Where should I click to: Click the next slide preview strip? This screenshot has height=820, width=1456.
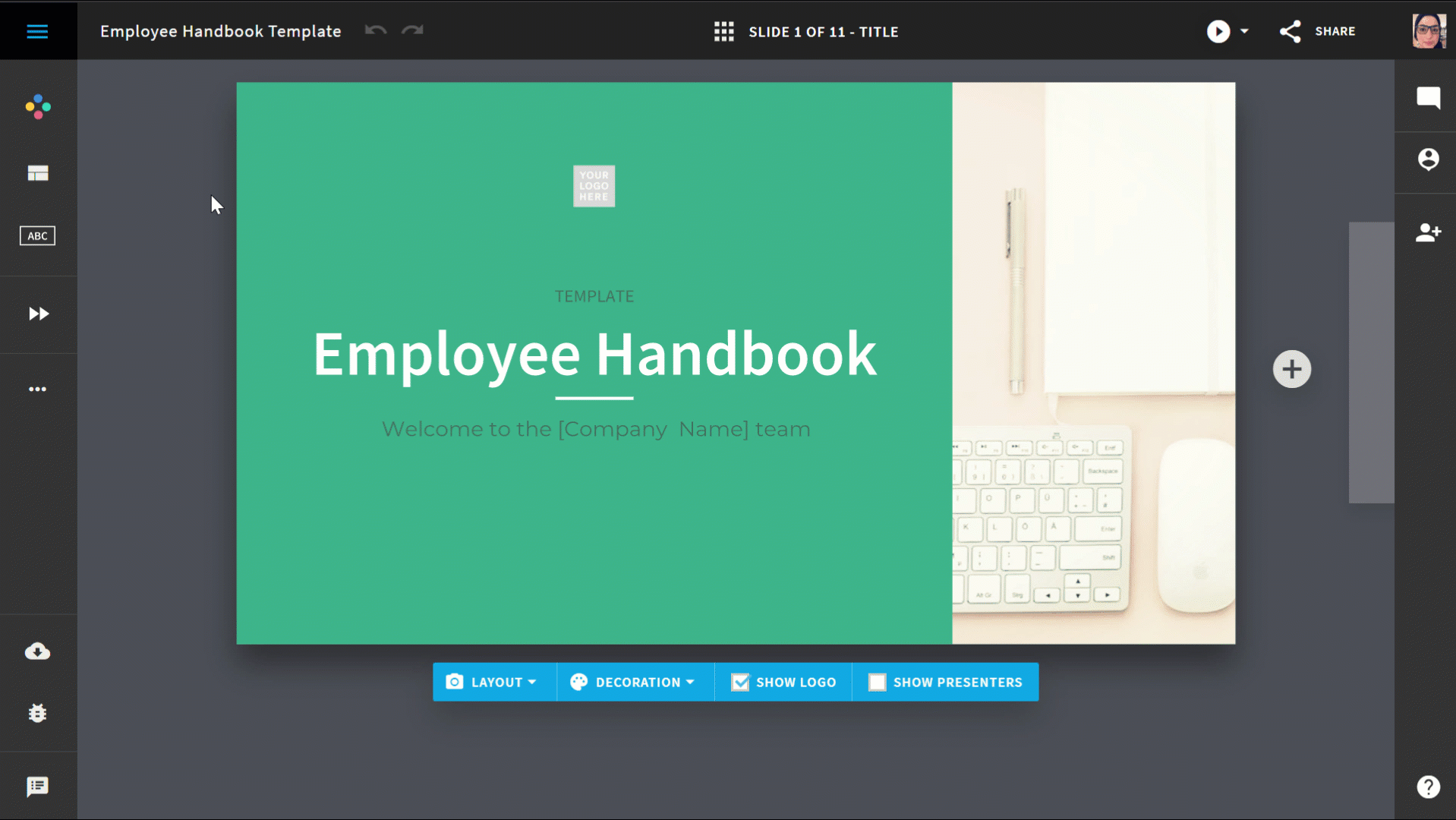(1371, 362)
